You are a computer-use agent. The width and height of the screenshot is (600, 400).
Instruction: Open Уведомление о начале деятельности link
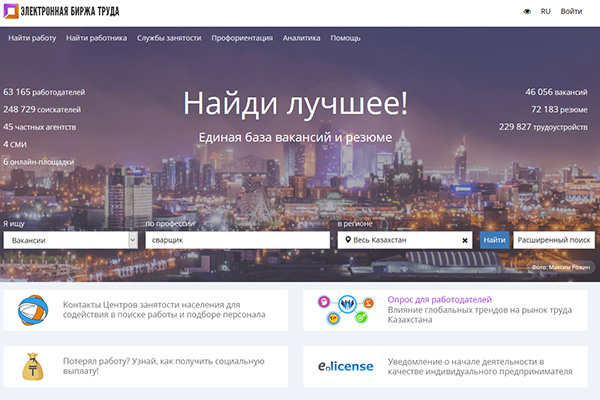click(x=480, y=366)
